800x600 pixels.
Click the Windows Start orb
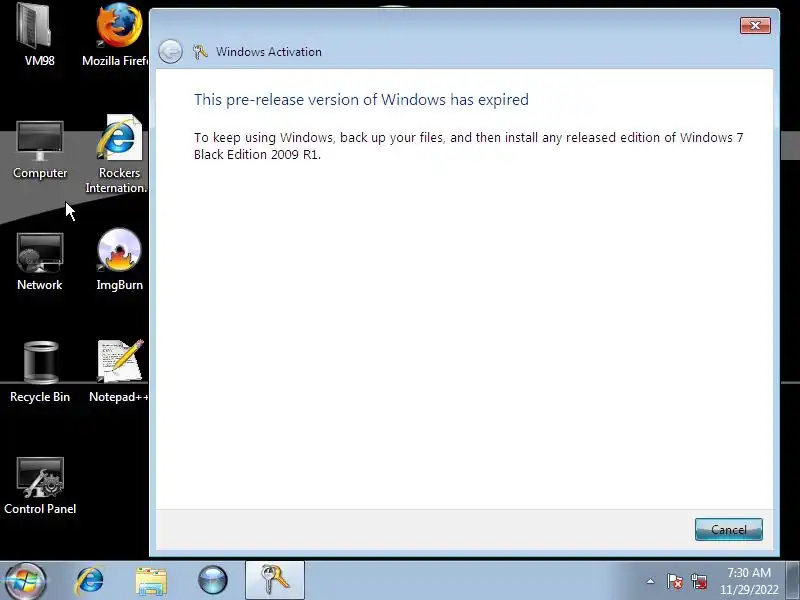coord(24,581)
